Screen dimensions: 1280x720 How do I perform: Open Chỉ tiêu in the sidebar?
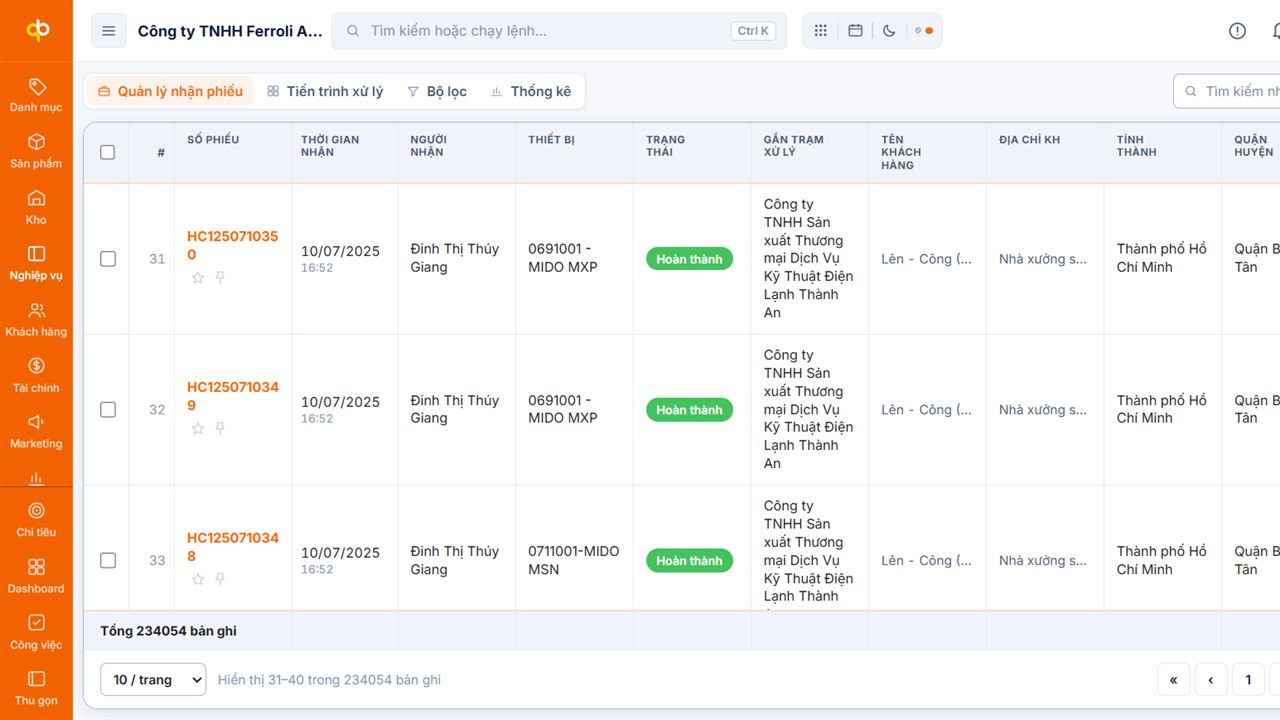(36, 520)
